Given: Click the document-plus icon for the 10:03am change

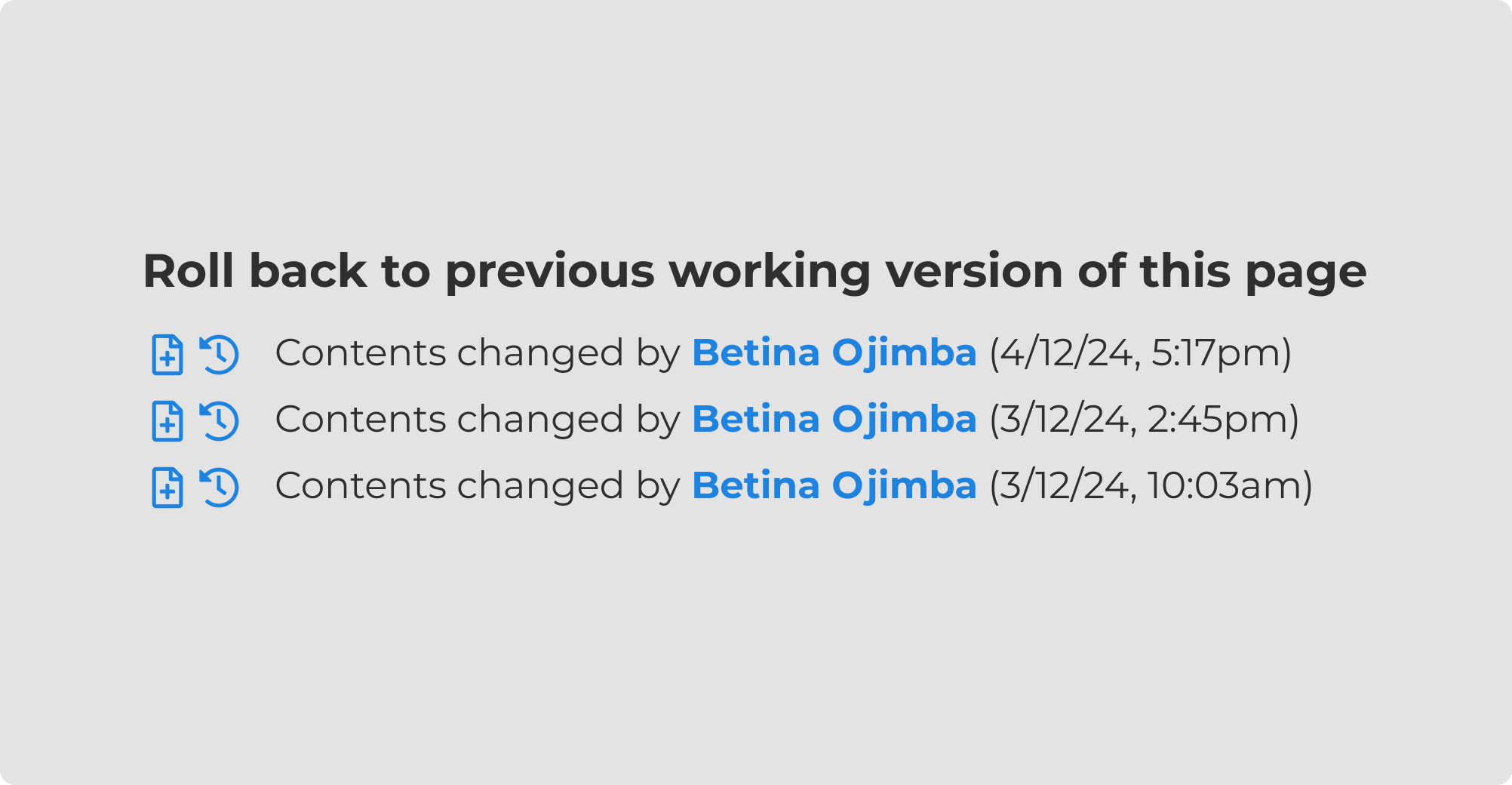Looking at the screenshot, I should (167, 487).
